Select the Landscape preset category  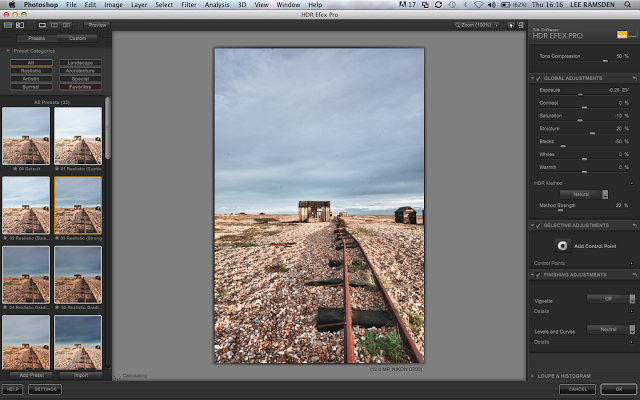pyautogui.click(x=80, y=63)
